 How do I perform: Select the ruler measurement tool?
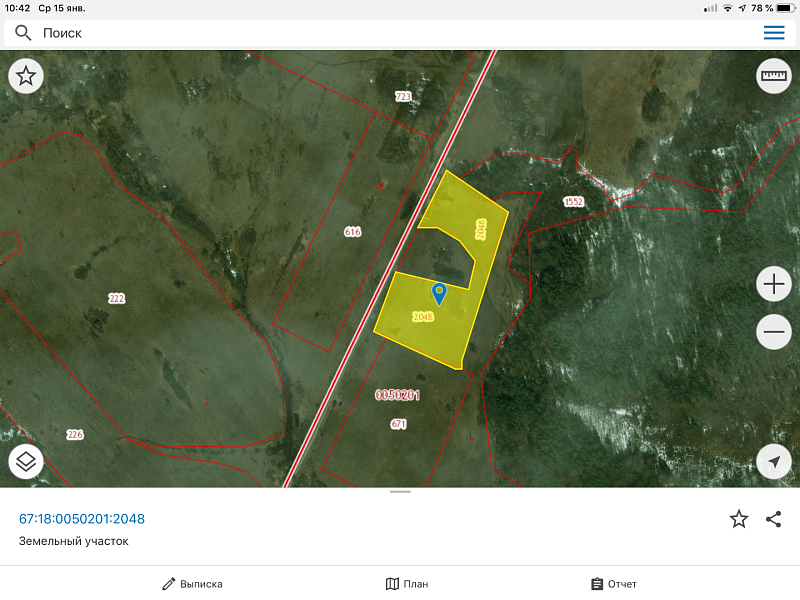(774, 75)
